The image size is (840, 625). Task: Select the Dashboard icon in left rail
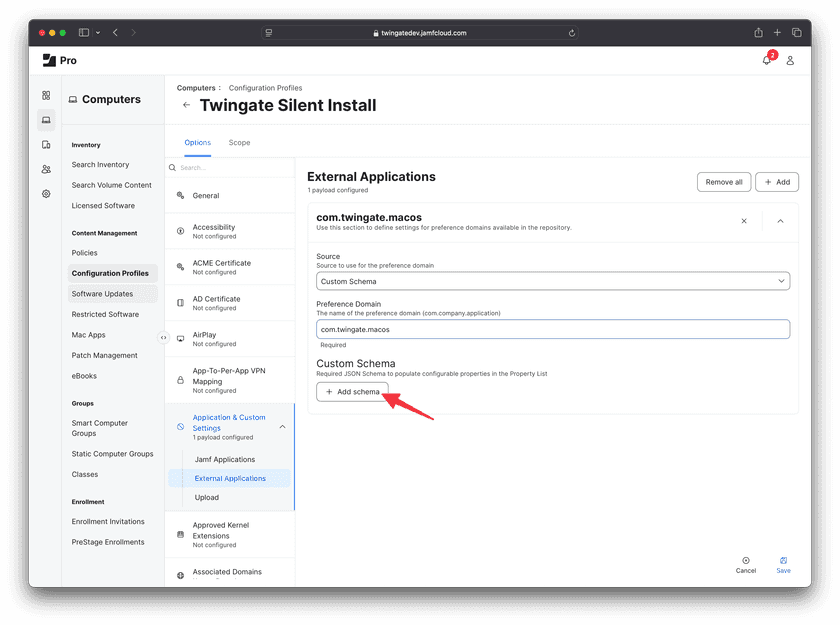pyautogui.click(x=46, y=95)
